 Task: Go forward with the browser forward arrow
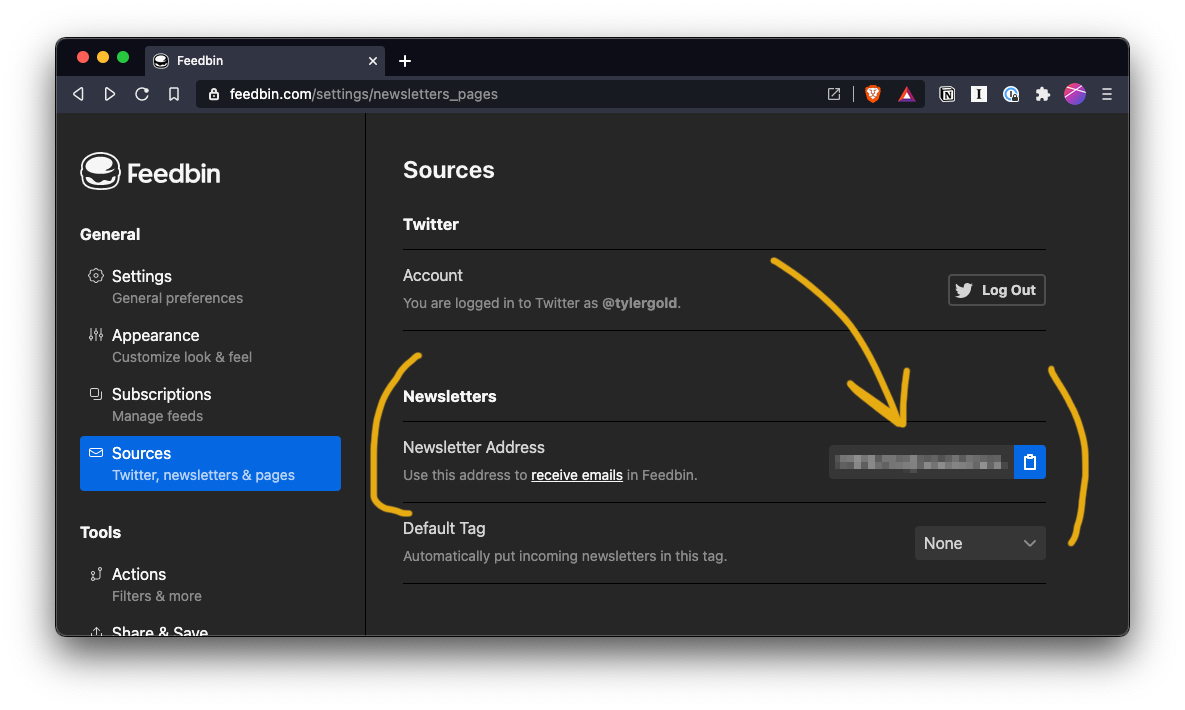click(x=110, y=94)
